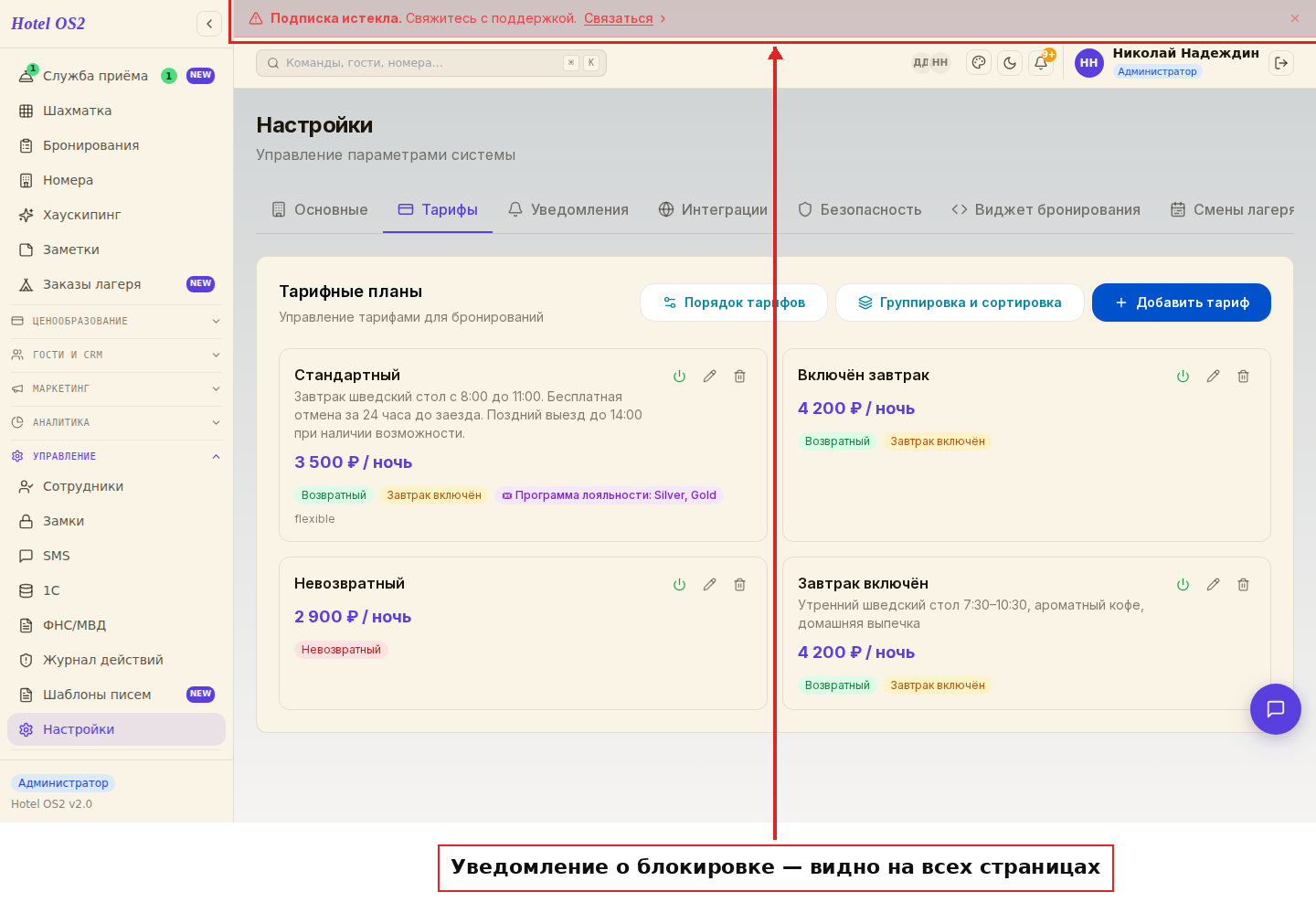Open Настройки in sidebar
Viewport: 1316px width, 913px height.
pos(116,729)
